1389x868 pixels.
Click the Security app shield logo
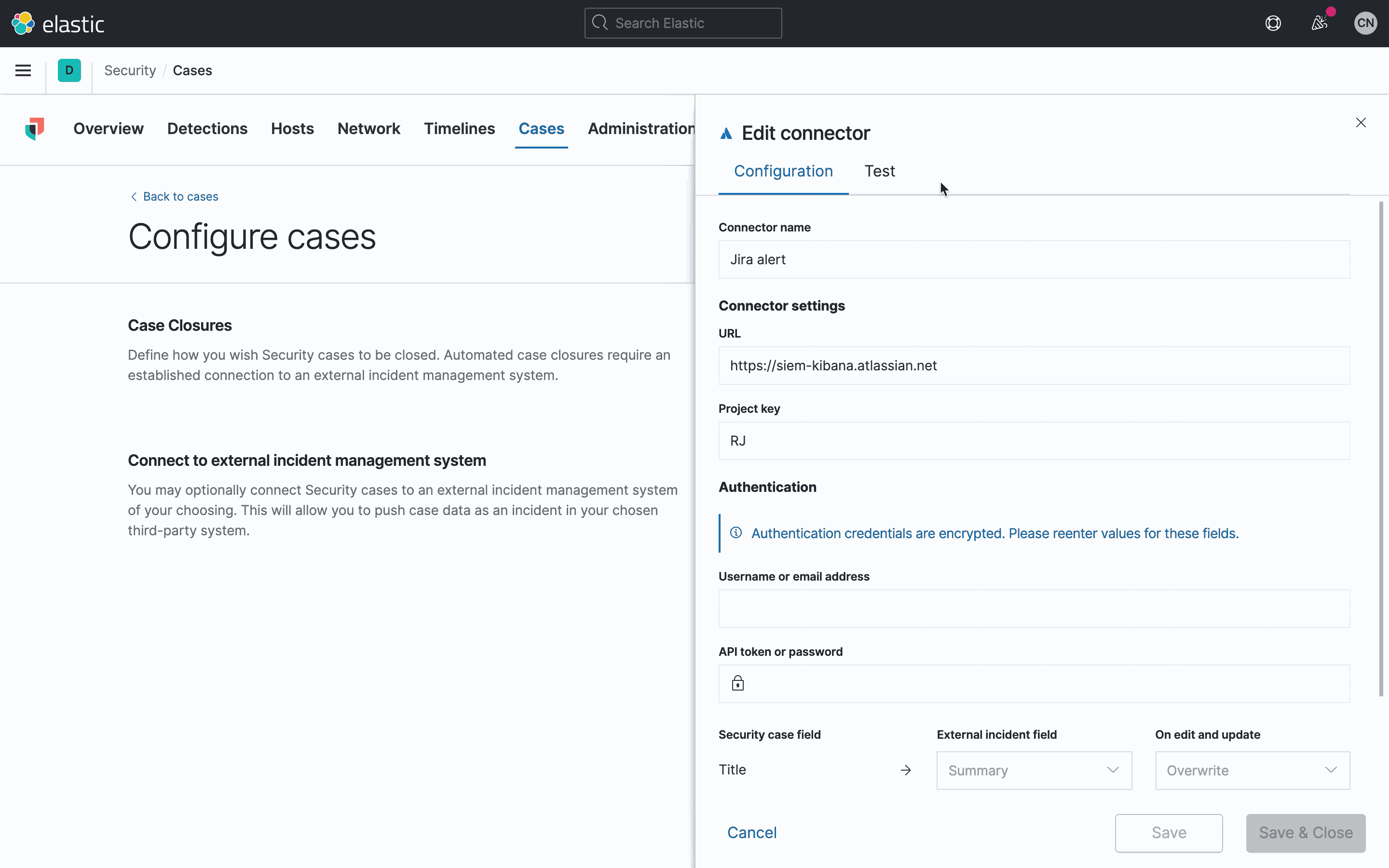coord(34,129)
